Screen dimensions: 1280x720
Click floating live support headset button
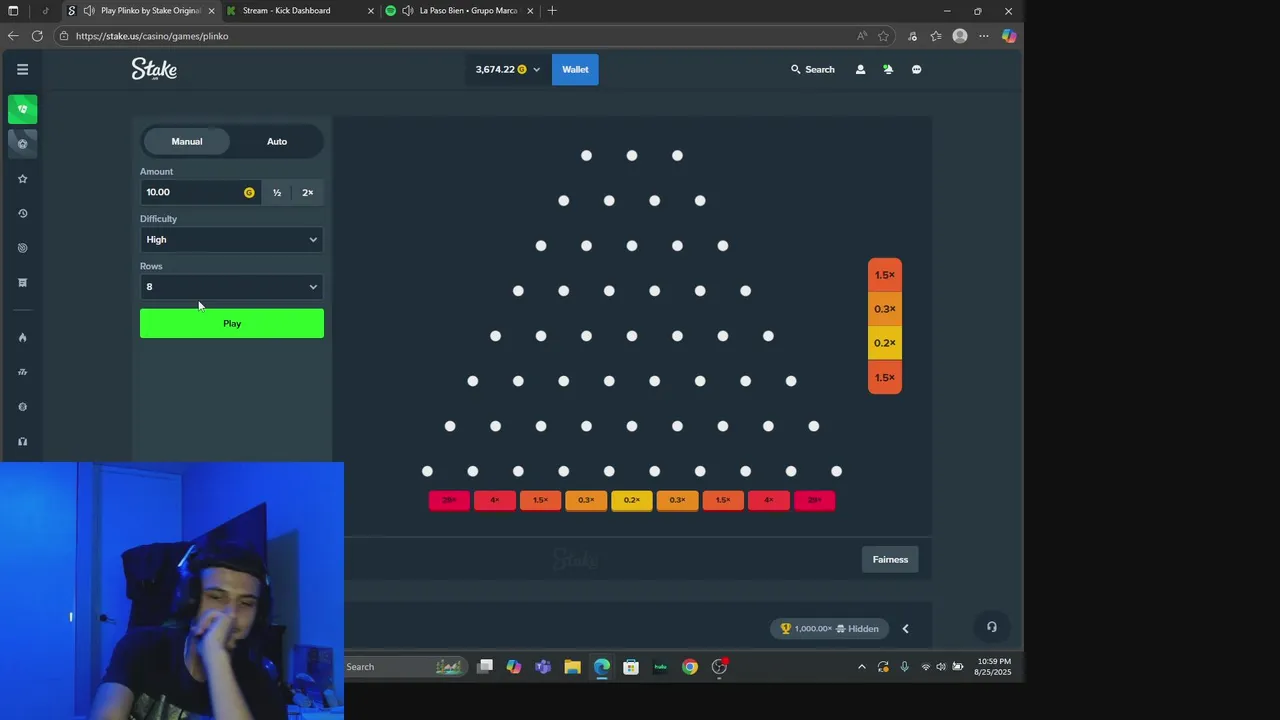pos(991,627)
